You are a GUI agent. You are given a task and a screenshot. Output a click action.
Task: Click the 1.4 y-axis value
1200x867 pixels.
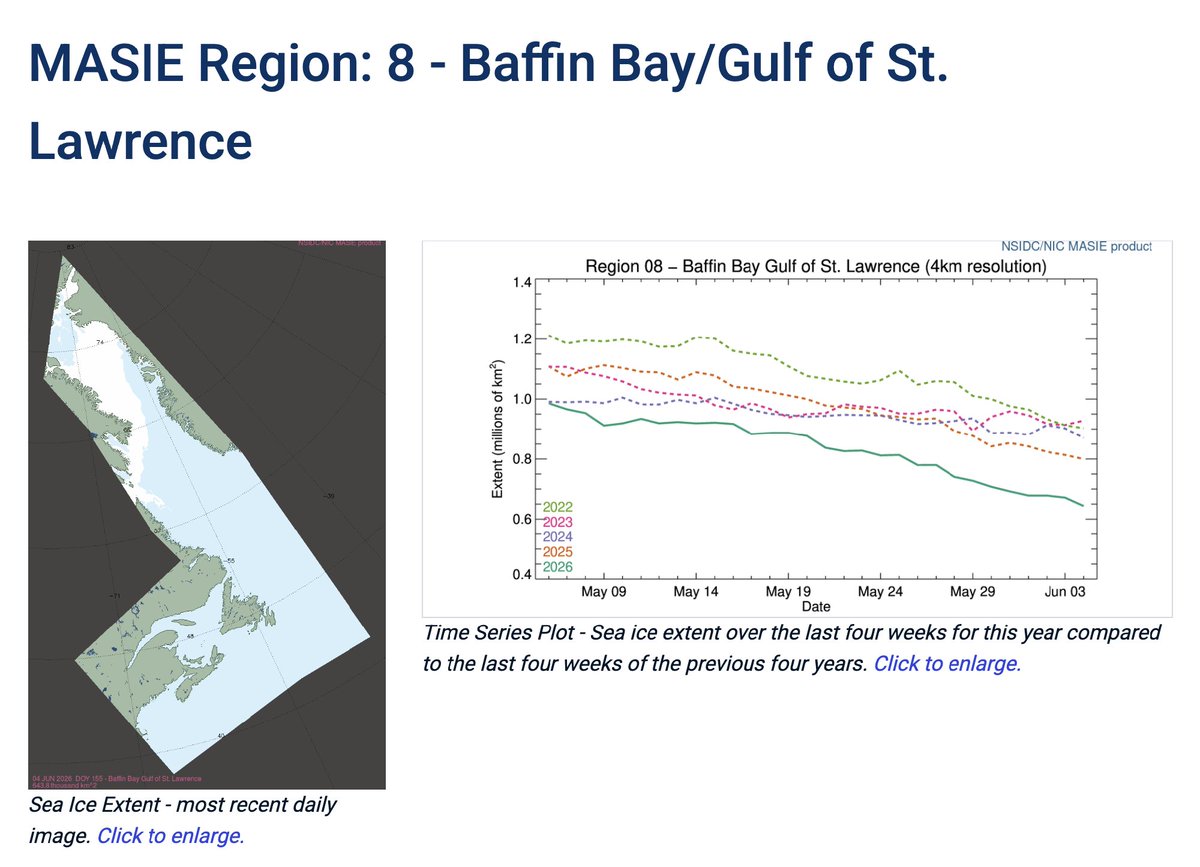[x=521, y=283]
